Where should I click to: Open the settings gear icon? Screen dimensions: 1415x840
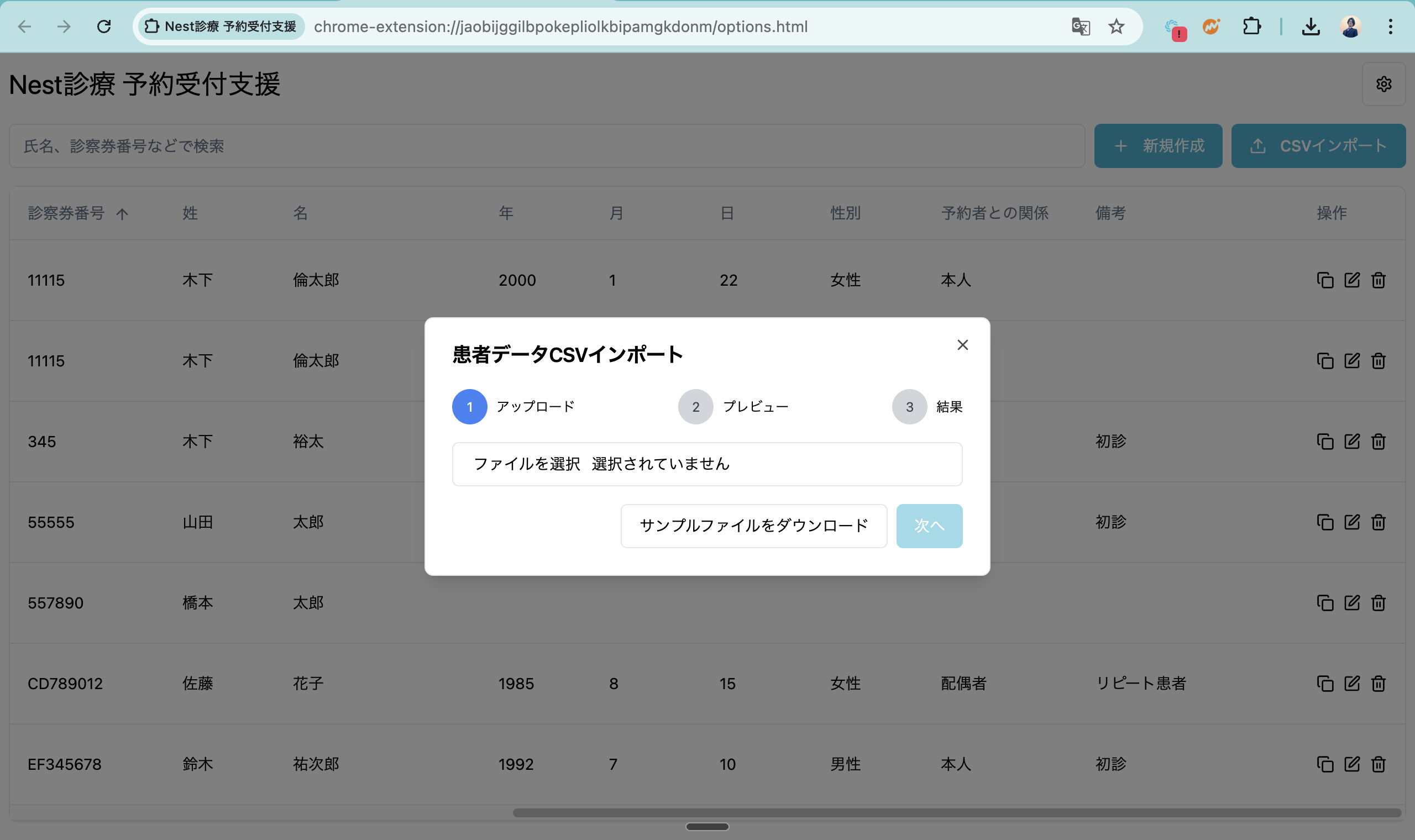pos(1383,85)
